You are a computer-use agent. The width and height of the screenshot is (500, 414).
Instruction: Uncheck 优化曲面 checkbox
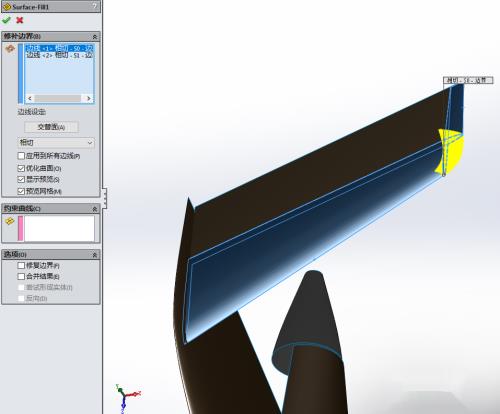point(21,168)
